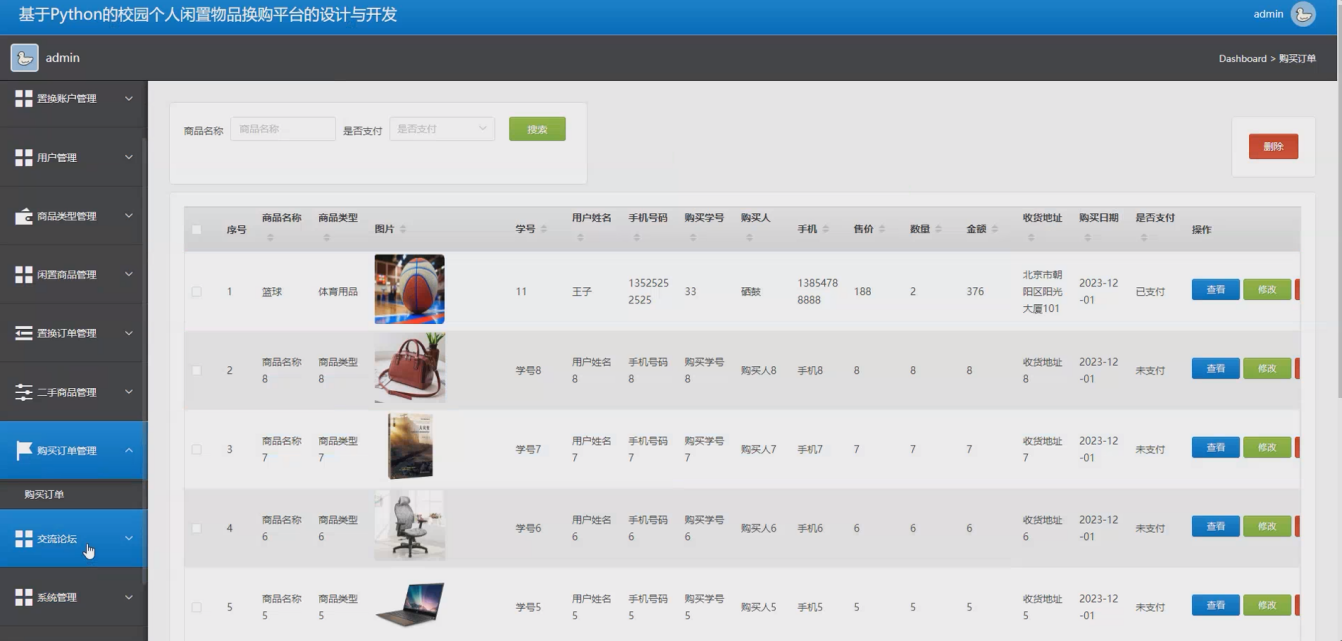Click the green 搜索 search button
This screenshot has height=641, width=1342.
click(537, 129)
